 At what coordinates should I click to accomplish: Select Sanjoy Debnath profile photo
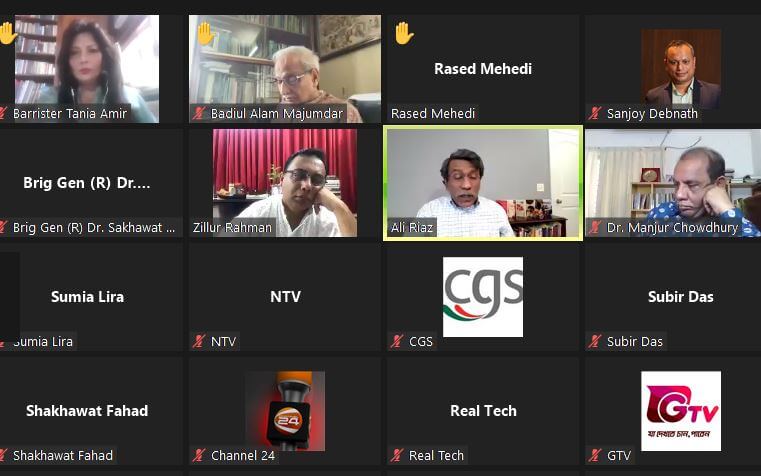click(681, 69)
